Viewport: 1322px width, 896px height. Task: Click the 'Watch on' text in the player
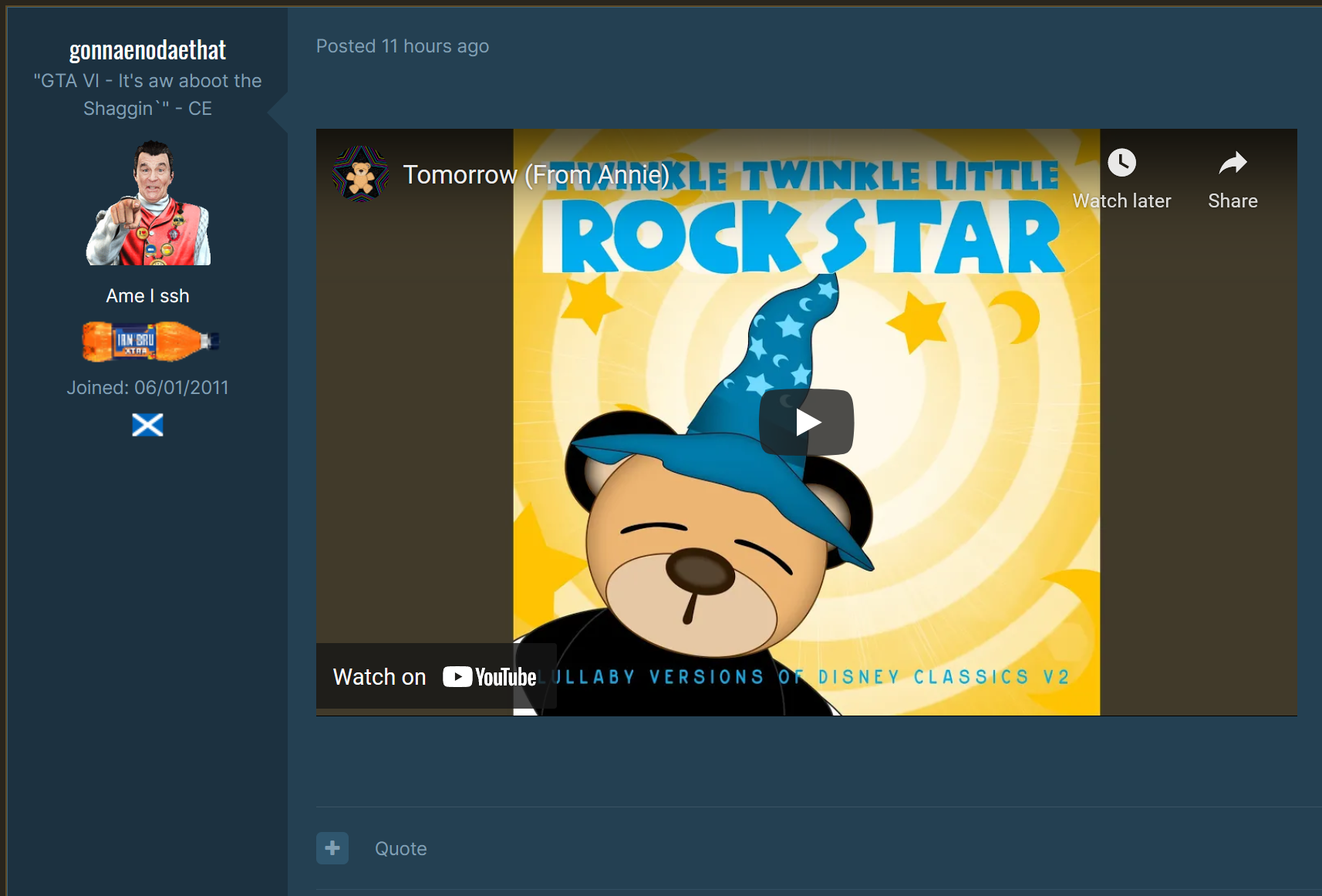click(x=379, y=677)
